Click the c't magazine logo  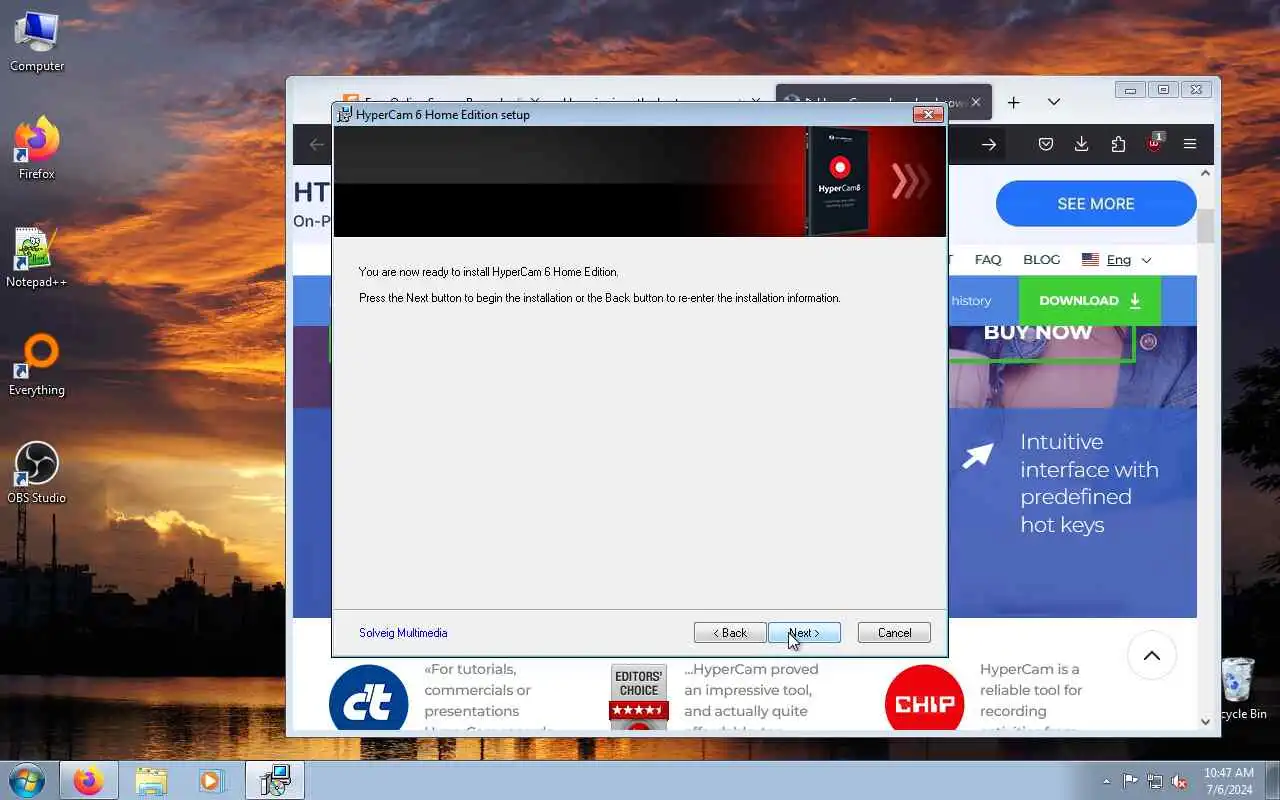(369, 700)
